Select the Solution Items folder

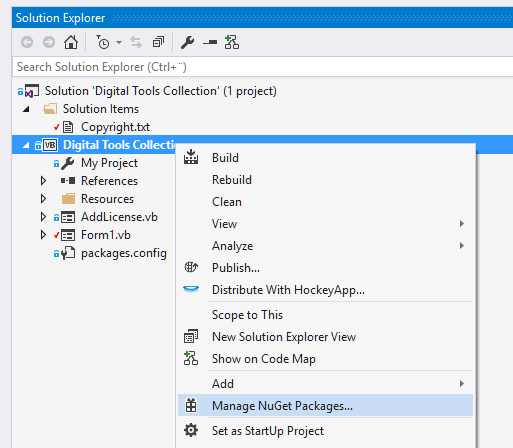point(101,109)
